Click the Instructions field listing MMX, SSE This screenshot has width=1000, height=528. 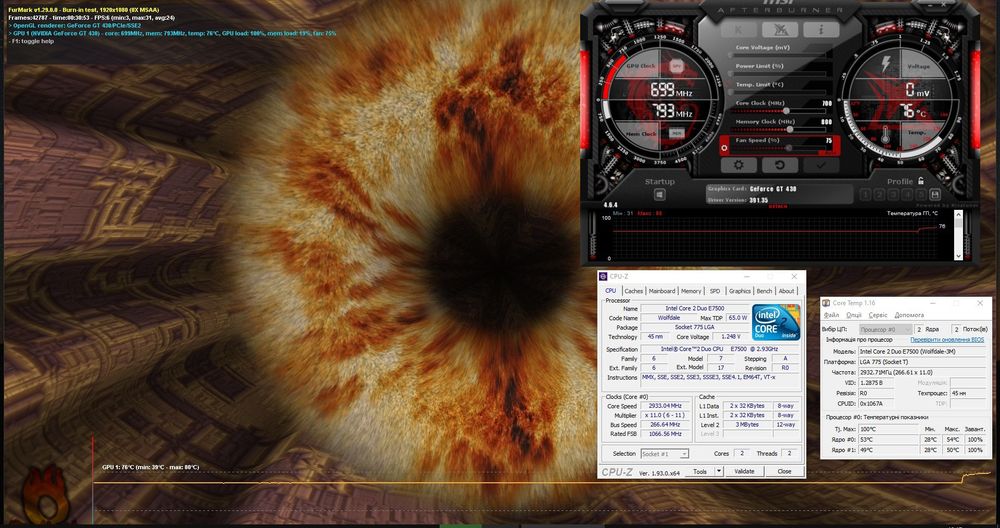coord(720,378)
